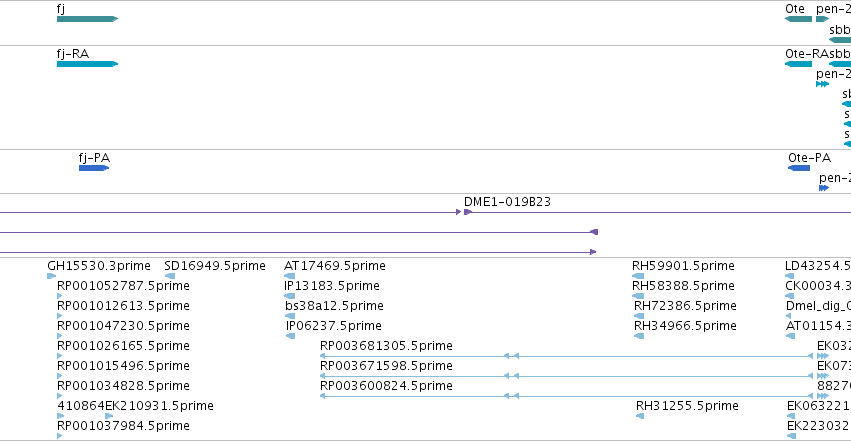Select the GH15530.3prime EST marker
This screenshot has width=851, height=441.
52,276
